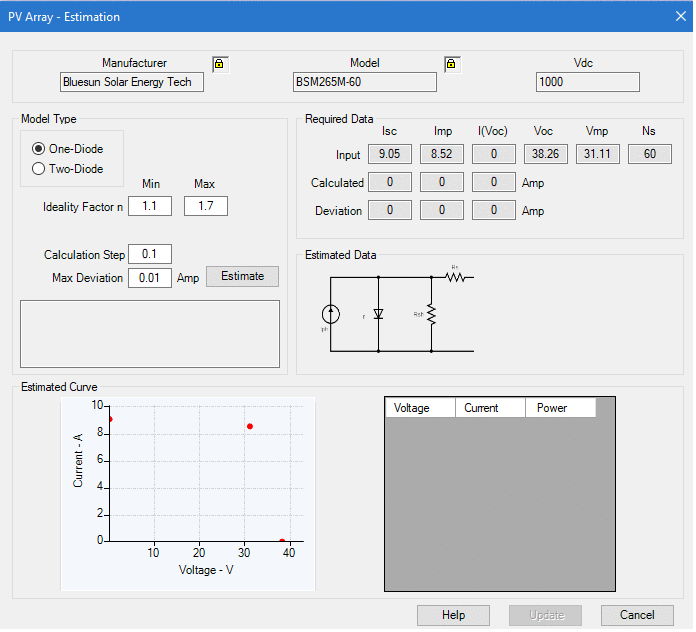This screenshot has height=632, width=696.
Task: Click the Vdc input field
Action: click(x=587, y=82)
